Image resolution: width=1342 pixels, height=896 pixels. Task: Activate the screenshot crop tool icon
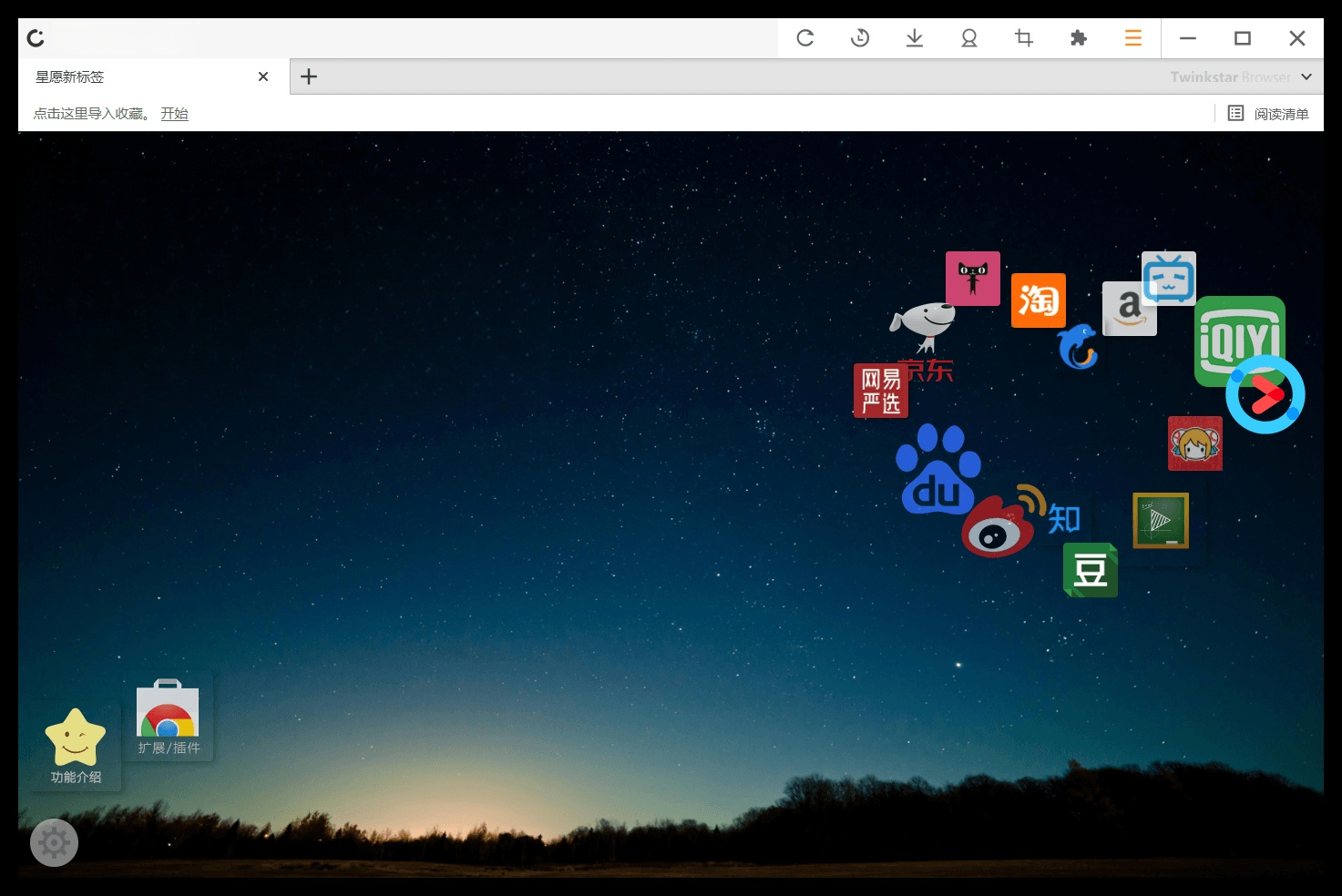(x=1024, y=38)
